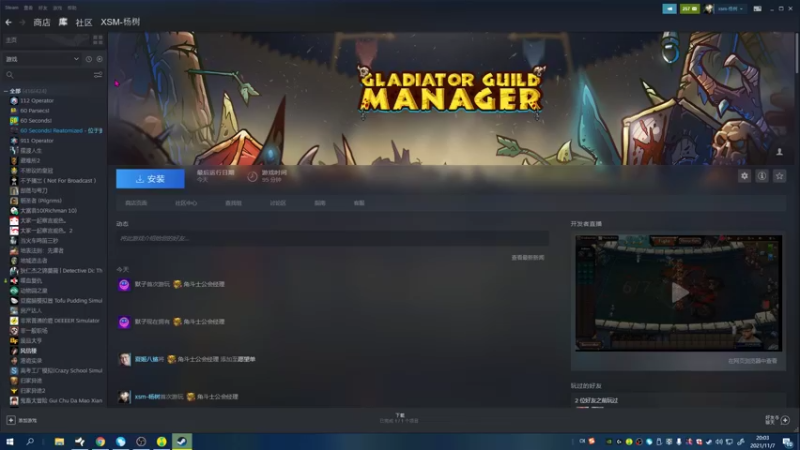Click play time clock icon

[x=252, y=177]
